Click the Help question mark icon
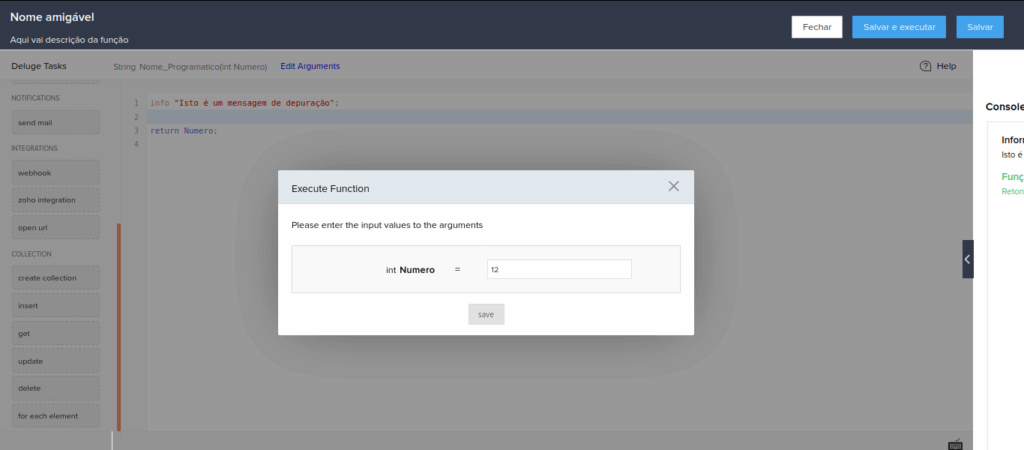1024x450 pixels. click(x=925, y=66)
